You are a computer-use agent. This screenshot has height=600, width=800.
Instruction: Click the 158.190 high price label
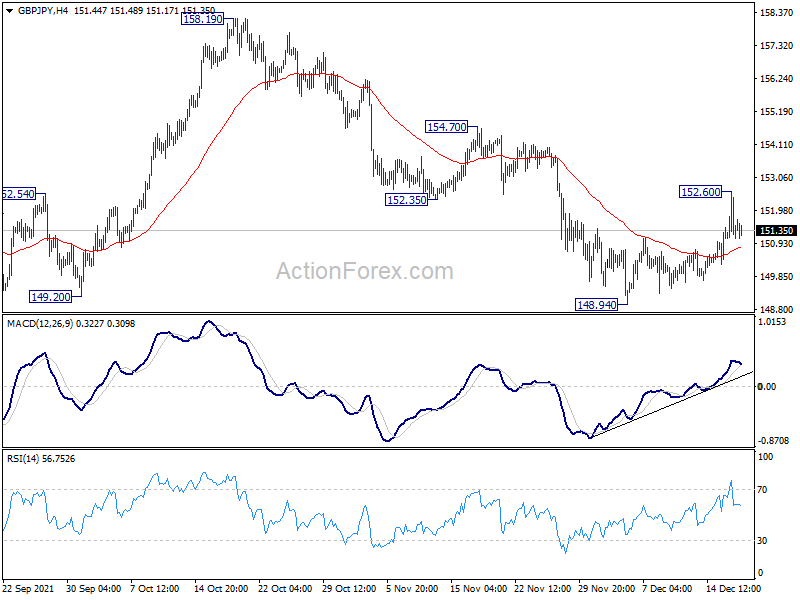[x=203, y=19]
